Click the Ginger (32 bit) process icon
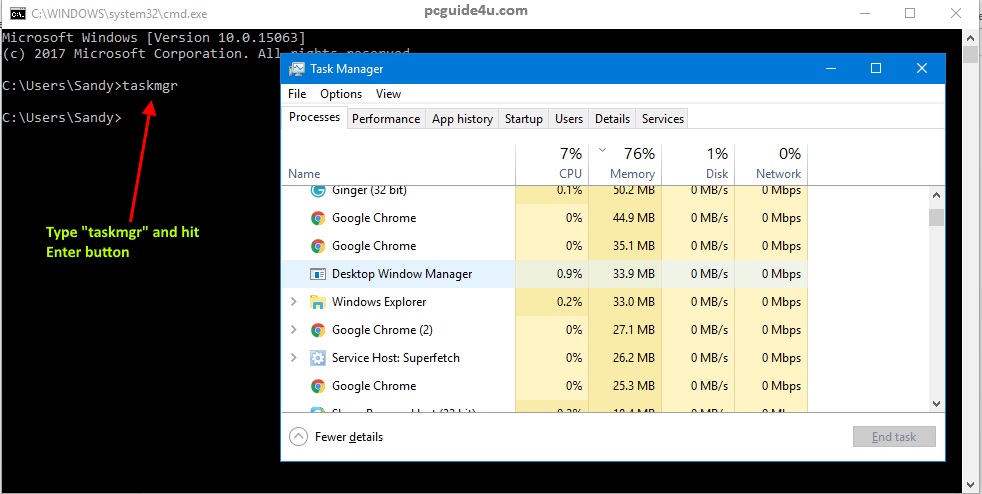The image size is (982, 494). [318, 190]
